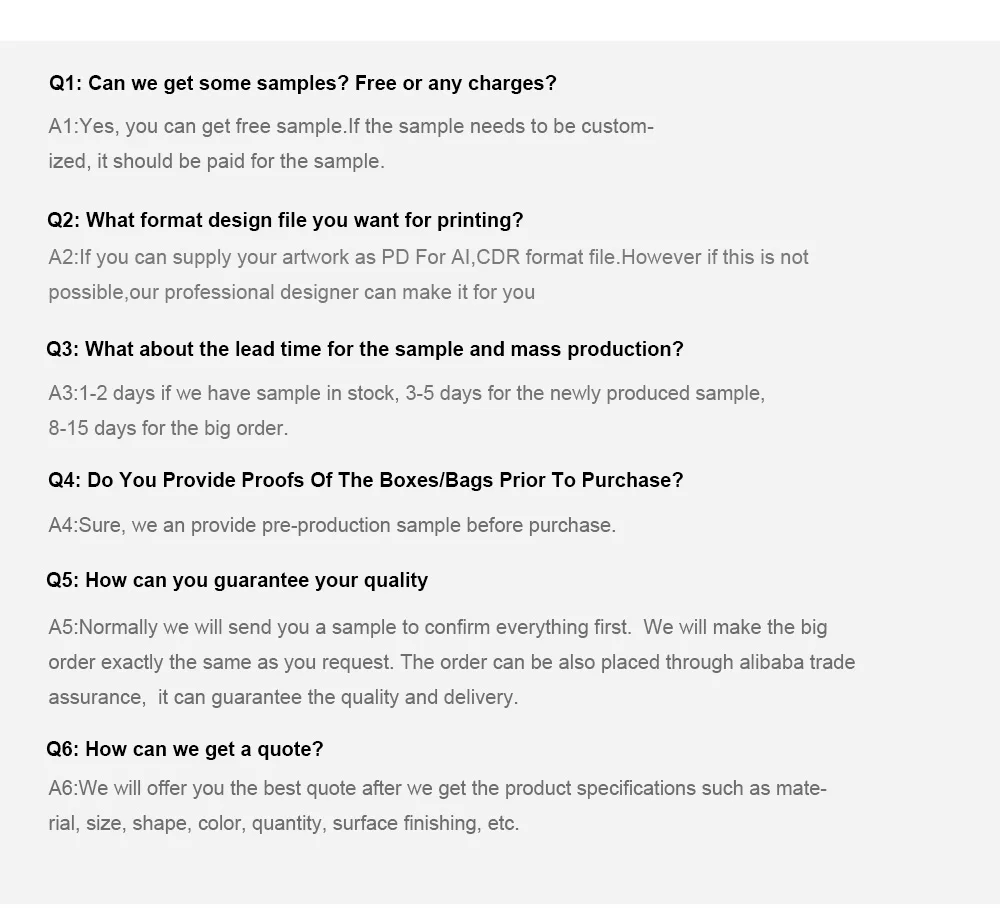The height and width of the screenshot is (918, 1000).
Task: Select the Q6 heading "How can we get a quote?"
Action: pyautogui.click(x=185, y=749)
